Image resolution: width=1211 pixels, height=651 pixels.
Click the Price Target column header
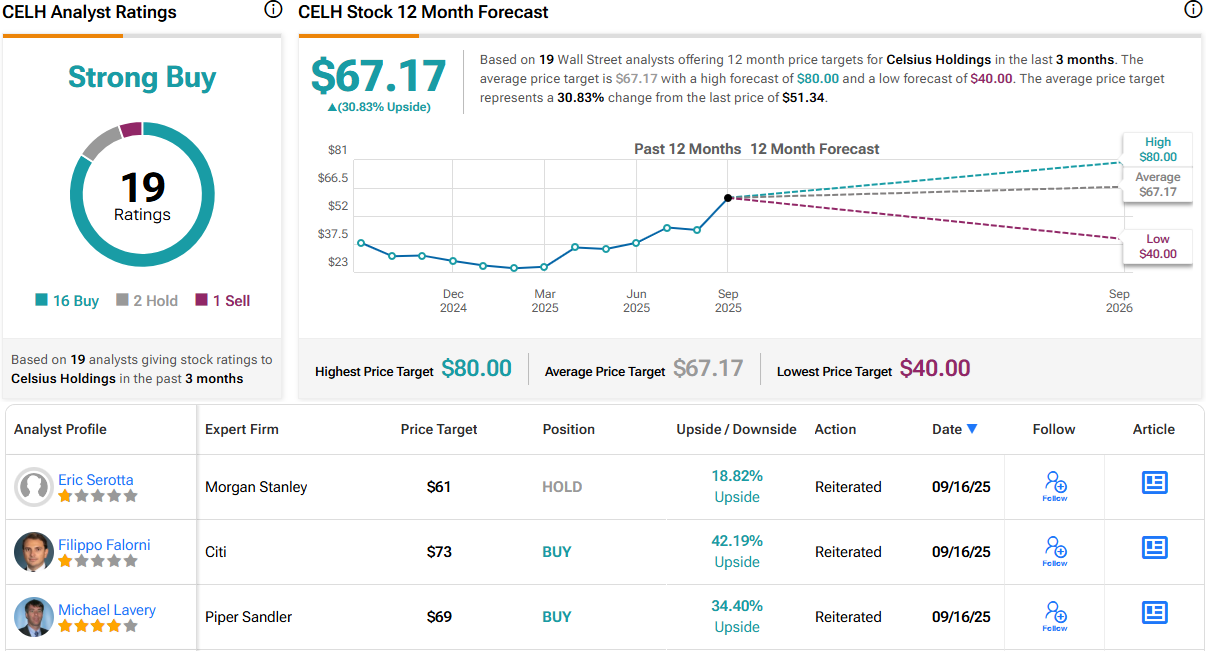439,429
